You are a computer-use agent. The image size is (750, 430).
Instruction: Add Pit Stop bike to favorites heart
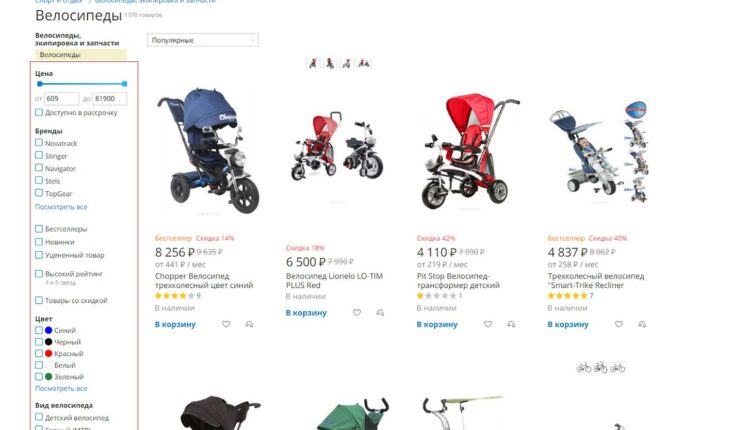pyautogui.click(x=488, y=324)
